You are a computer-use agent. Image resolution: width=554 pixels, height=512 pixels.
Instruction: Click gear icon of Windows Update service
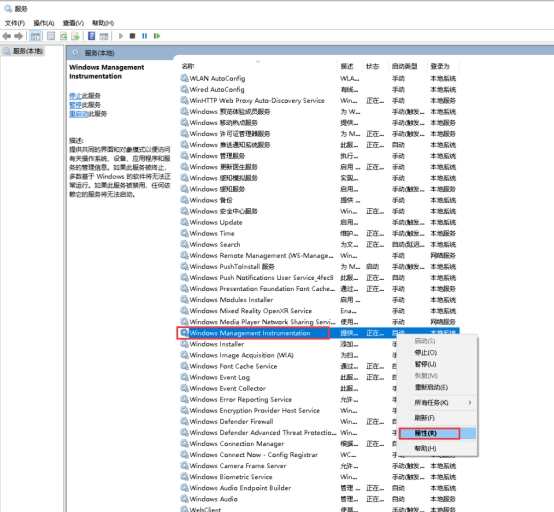(x=184, y=222)
